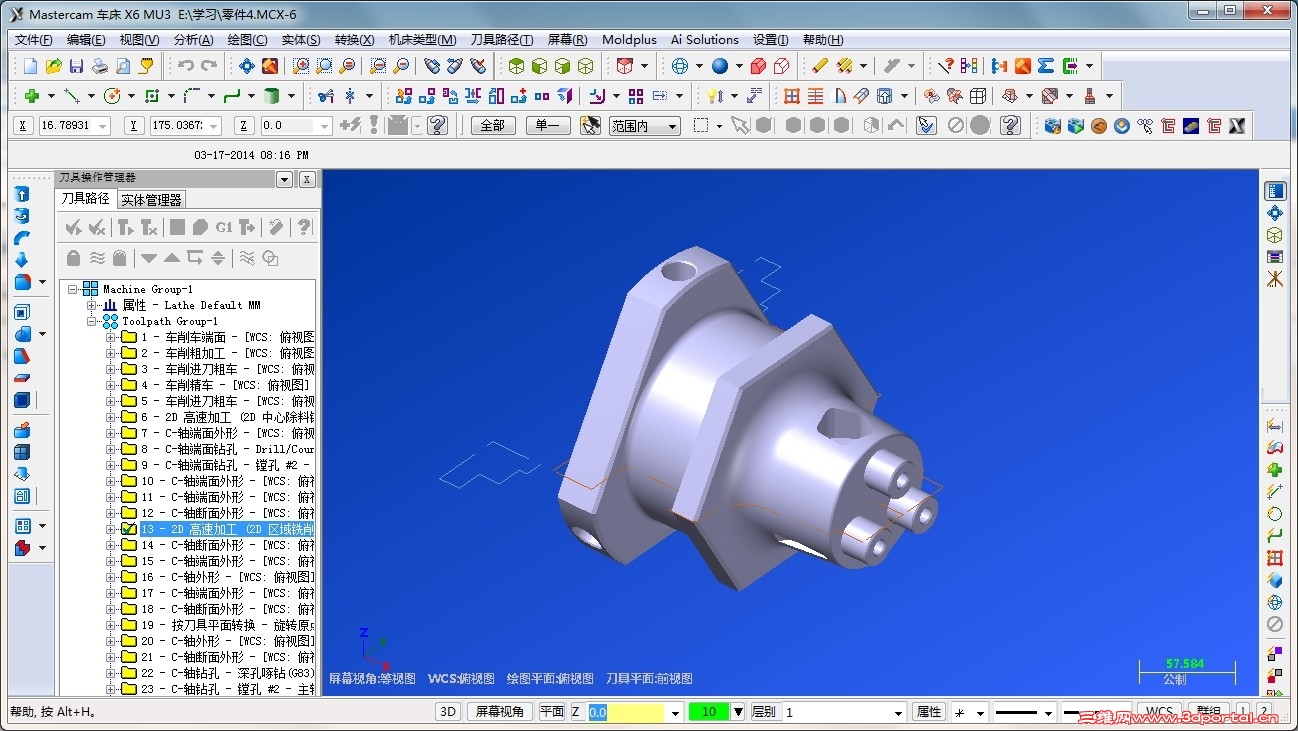Post selected operations with G1 icon
This screenshot has height=731, width=1298.
pos(223,228)
